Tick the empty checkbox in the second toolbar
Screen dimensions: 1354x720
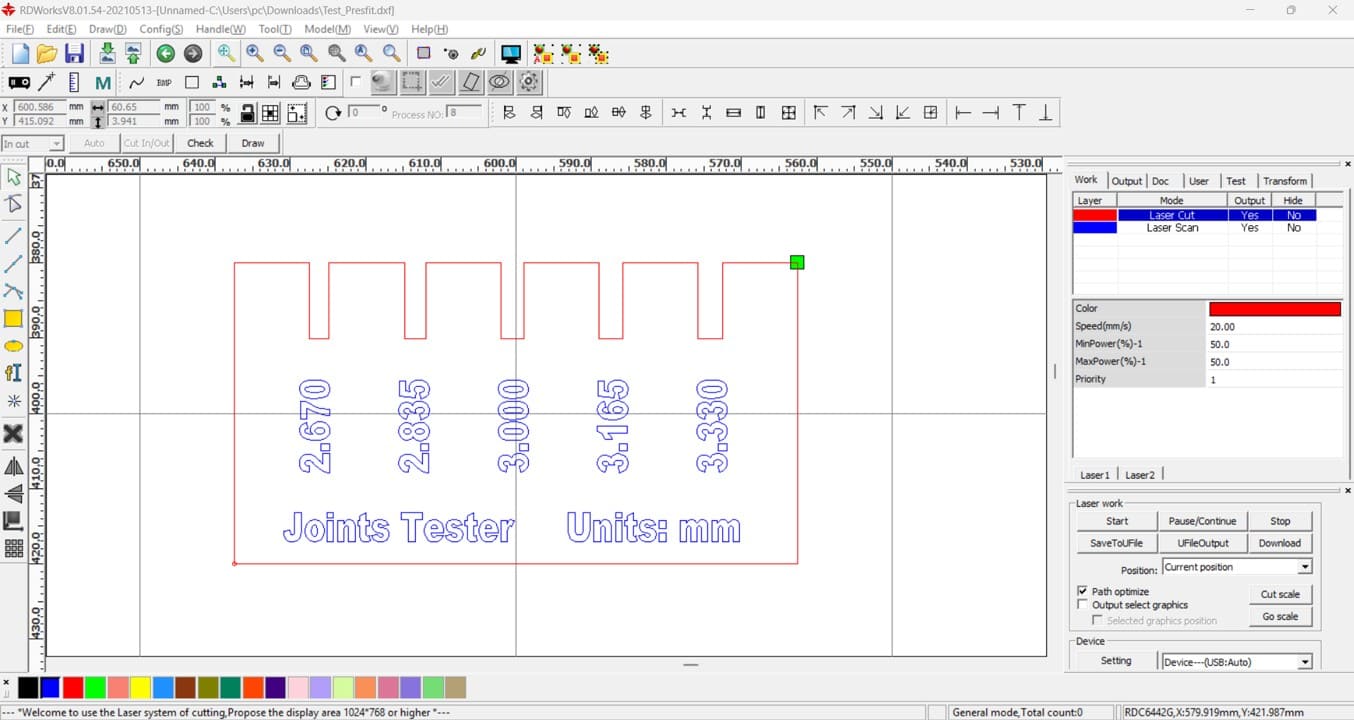[x=356, y=82]
